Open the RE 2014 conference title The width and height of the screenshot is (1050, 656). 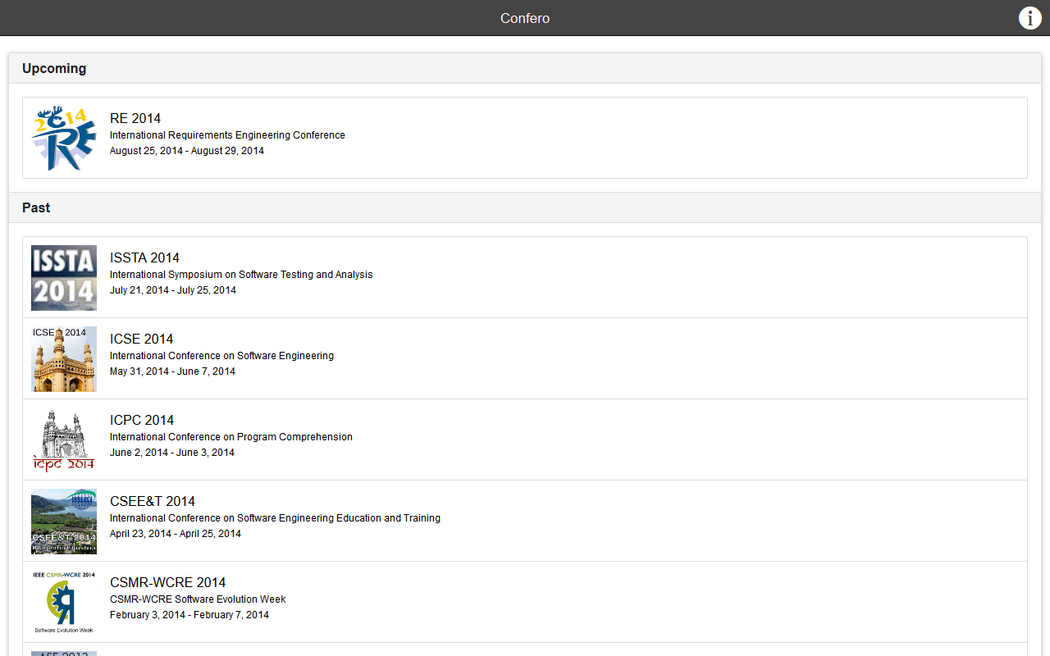point(135,118)
